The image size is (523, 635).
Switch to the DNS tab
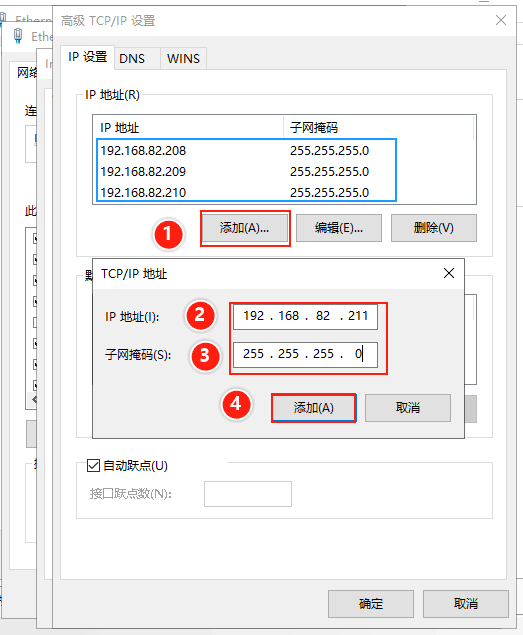pos(132,59)
